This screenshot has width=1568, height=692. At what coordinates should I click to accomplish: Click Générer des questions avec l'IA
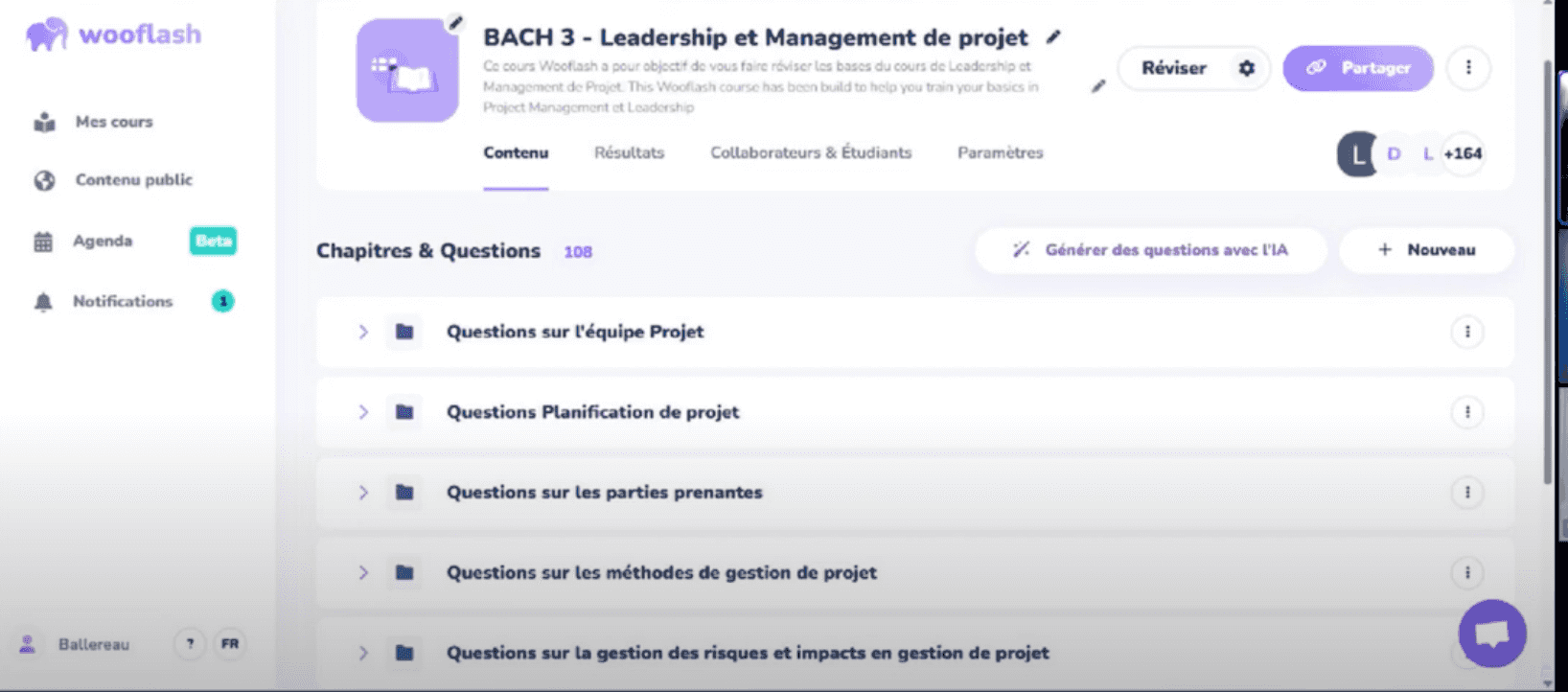1151,250
